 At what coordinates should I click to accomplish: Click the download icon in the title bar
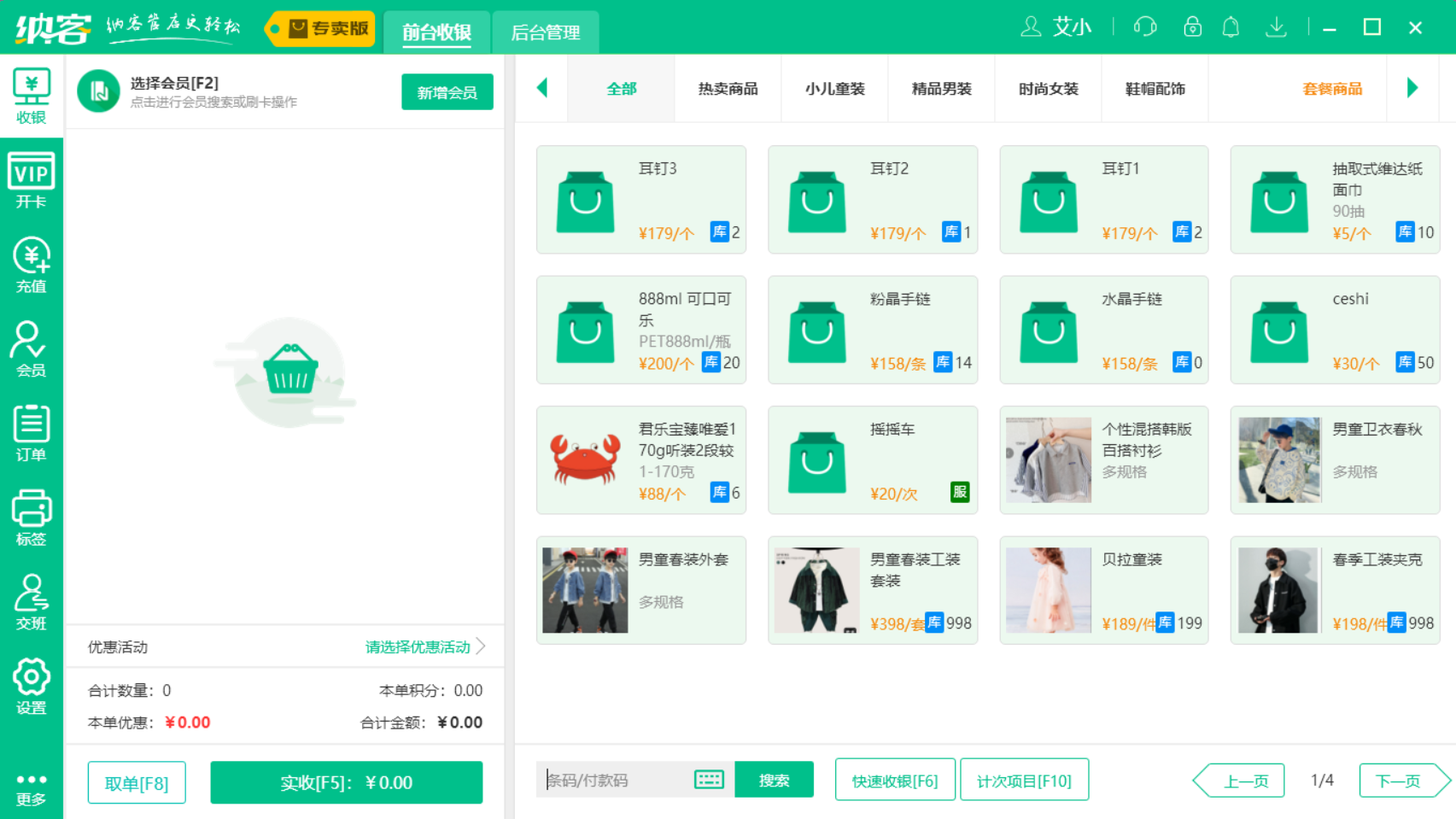click(x=1276, y=26)
